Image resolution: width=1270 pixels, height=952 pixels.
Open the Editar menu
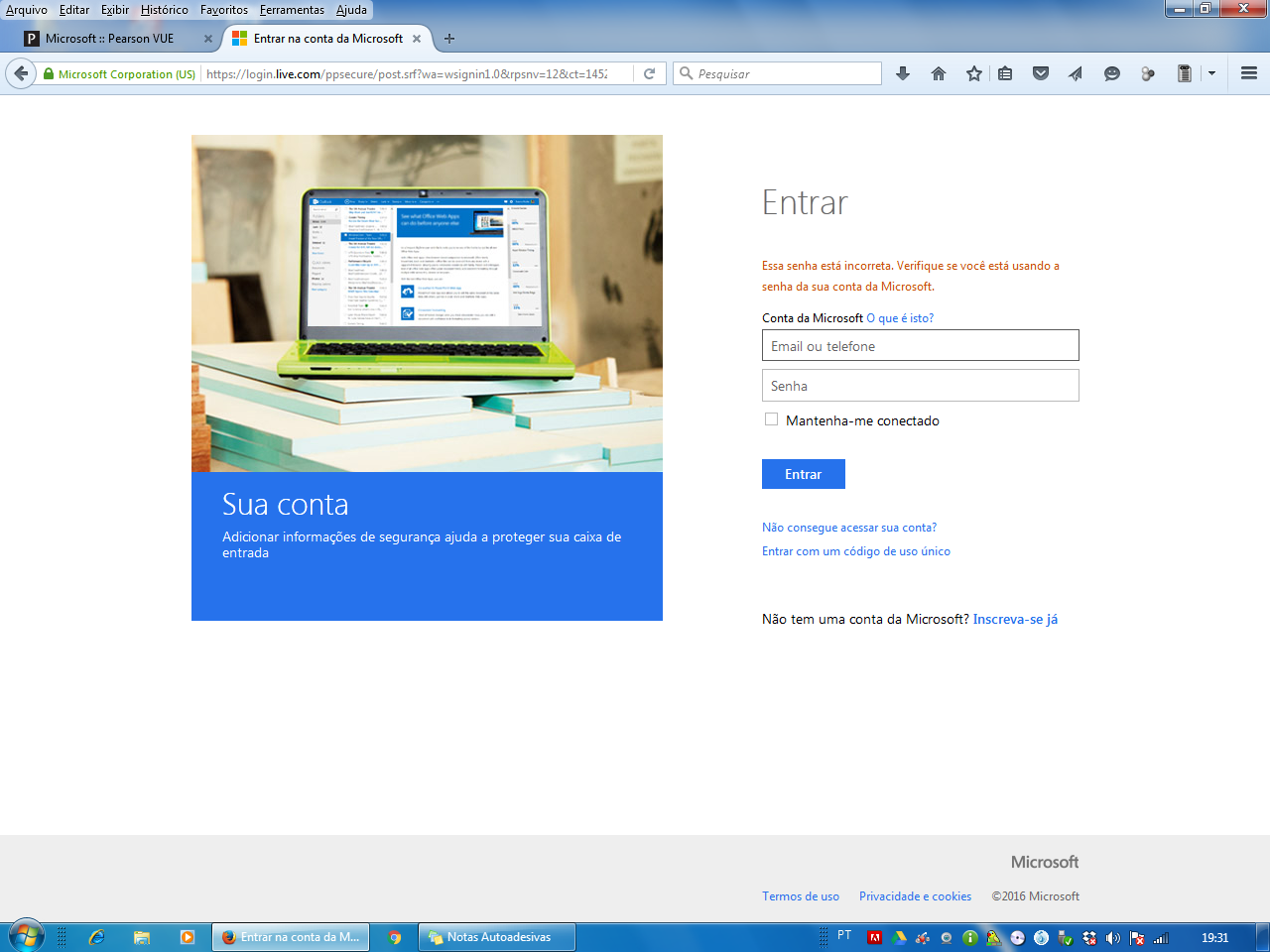[x=74, y=10]
